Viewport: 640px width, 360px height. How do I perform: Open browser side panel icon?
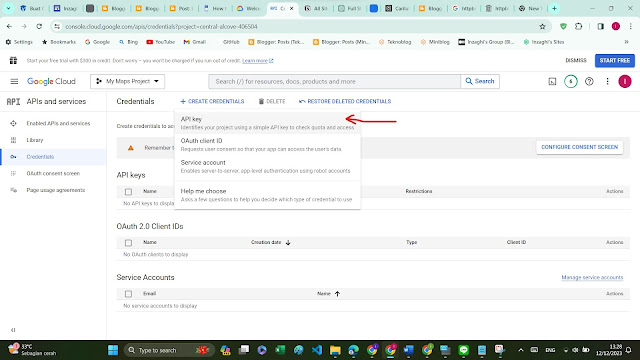click(x=600, y=27)
